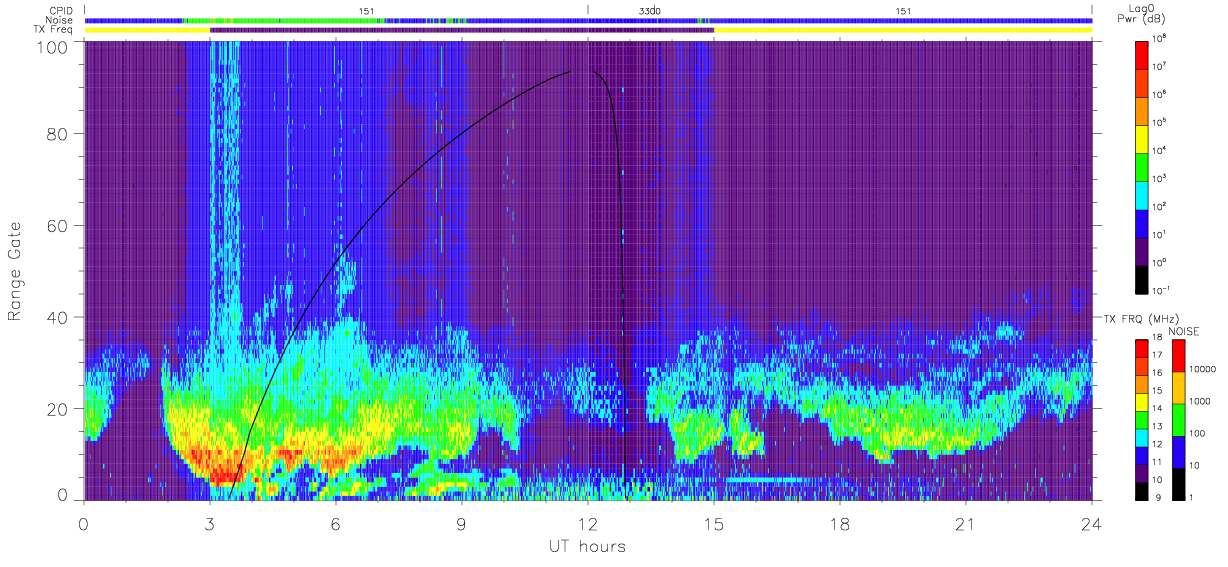Viewport: 1228px width, 567px height.
Task: Pick the purple segment of TX FRQ colorbar
Action: coord(1141,474)
